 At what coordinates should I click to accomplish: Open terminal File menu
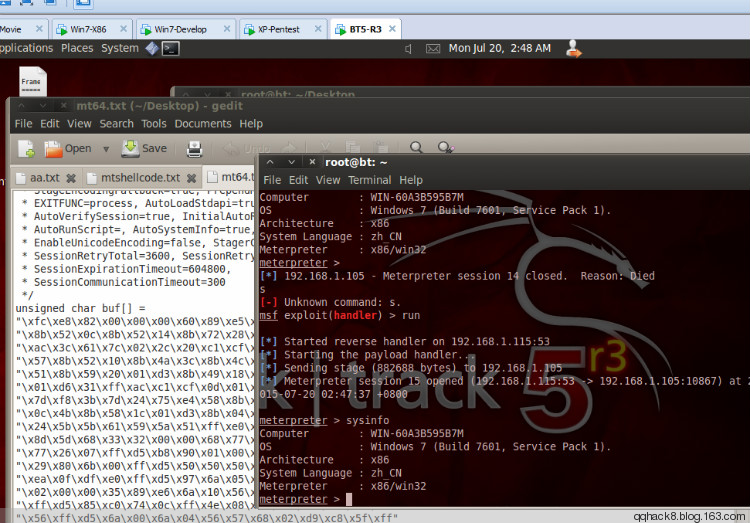(272, 180)
